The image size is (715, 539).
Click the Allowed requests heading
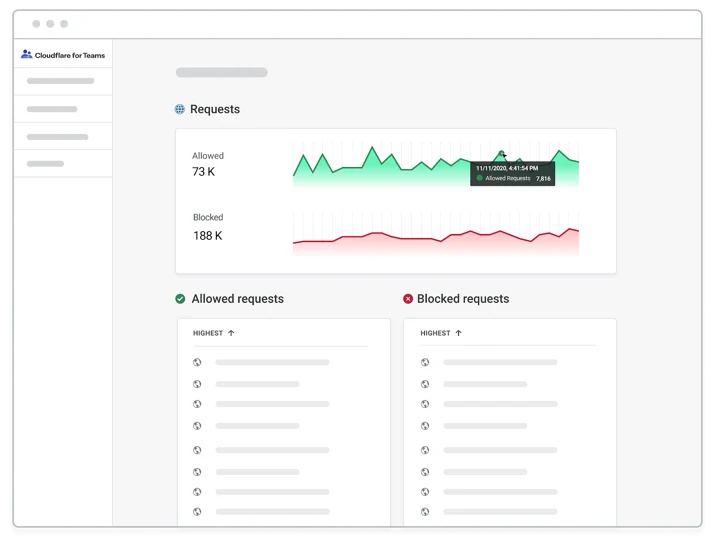(x=238, y=299)
